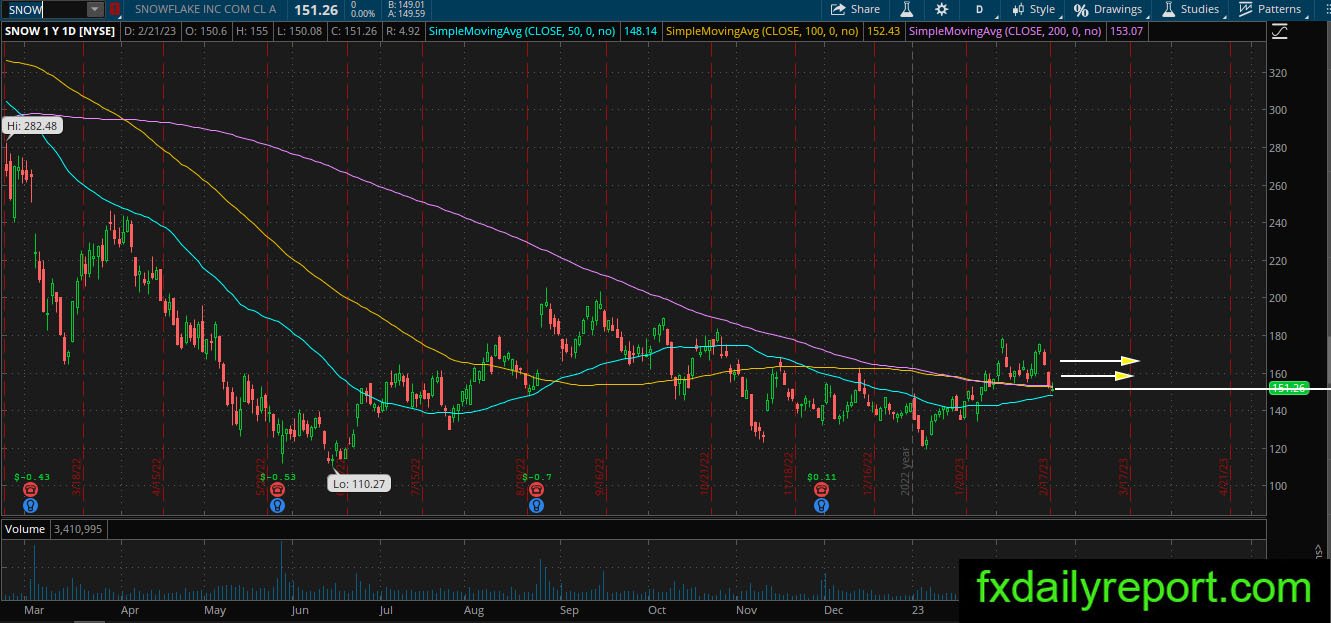This screenshot has width=1331, height=623.
Task: Click blue lightbulb icon under $0.11 earnings
Action: pyautogui.click(x=821, y=505)
